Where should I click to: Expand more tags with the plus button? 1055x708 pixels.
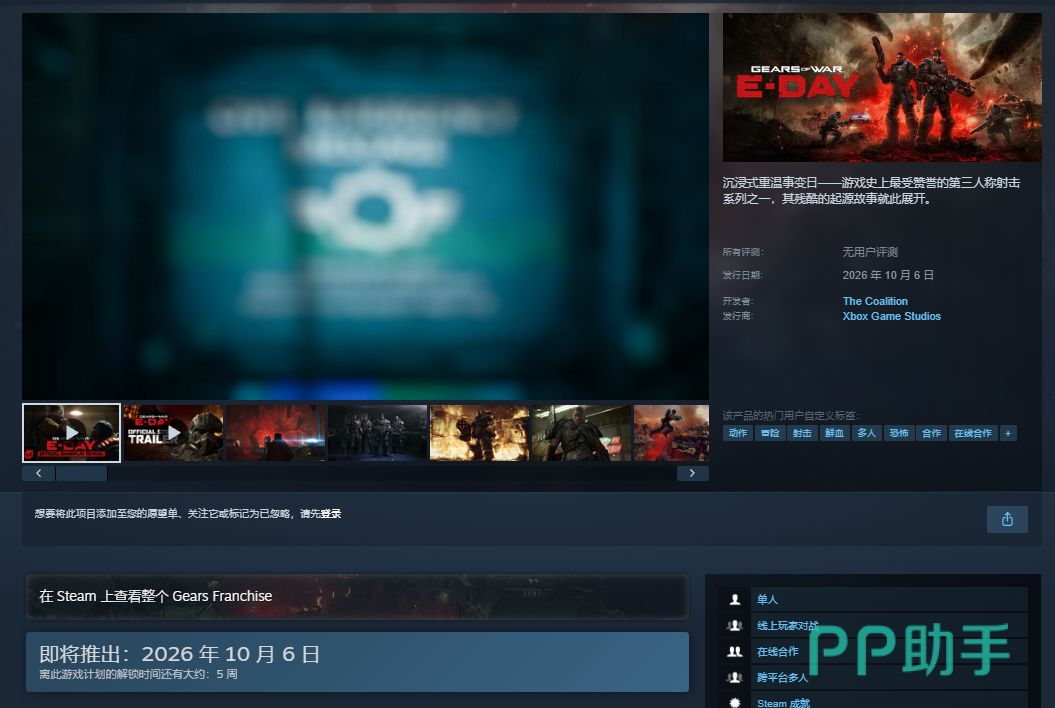(x=1008, y=433)
